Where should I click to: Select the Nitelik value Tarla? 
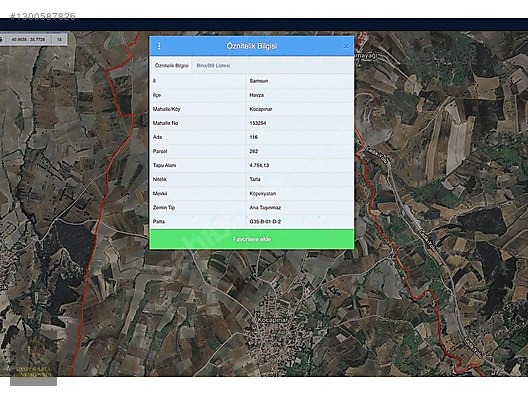pyautogui.click(x=255, y=179)
